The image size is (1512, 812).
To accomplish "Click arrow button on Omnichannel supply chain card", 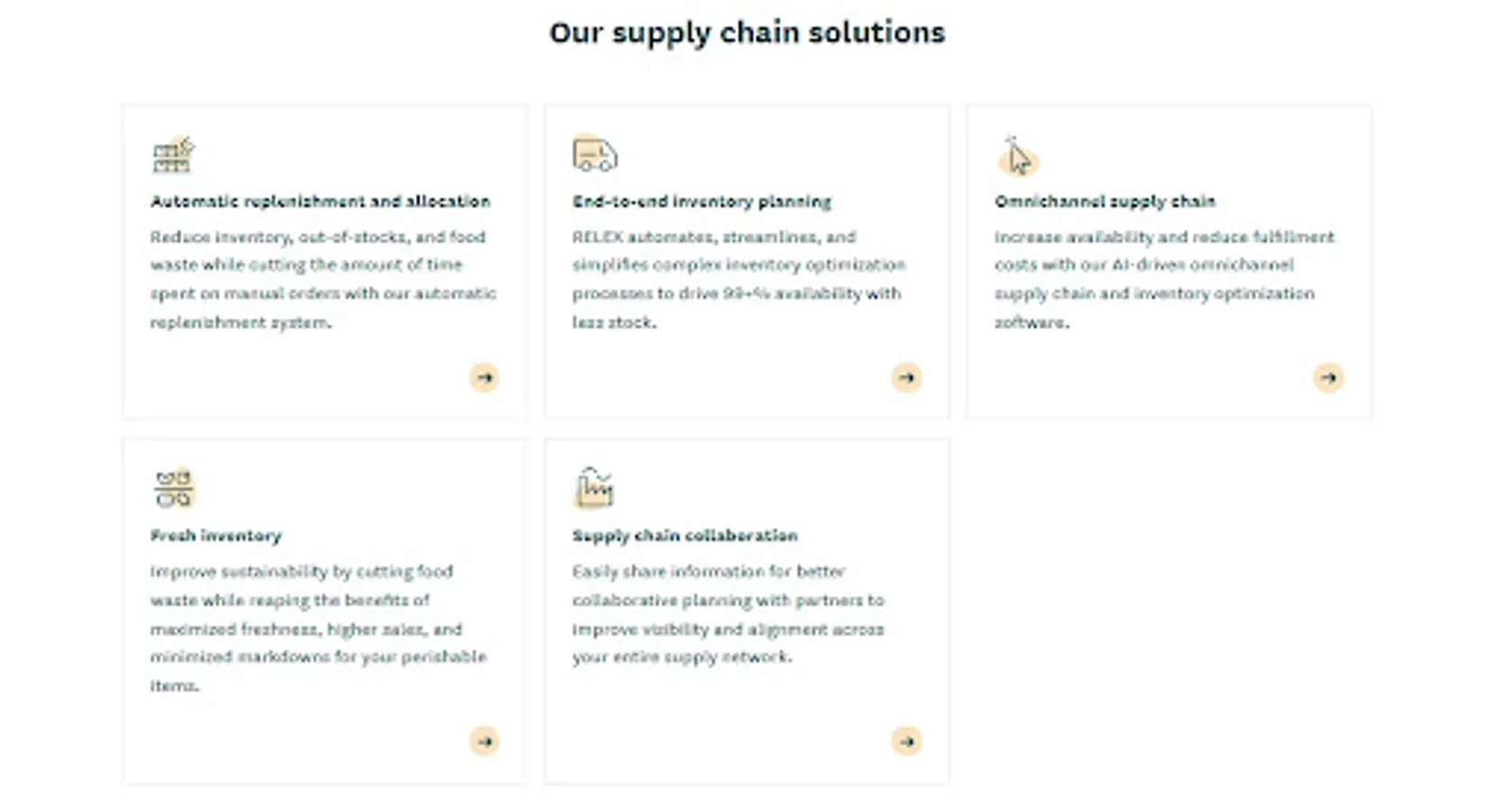I will 1328,377.
